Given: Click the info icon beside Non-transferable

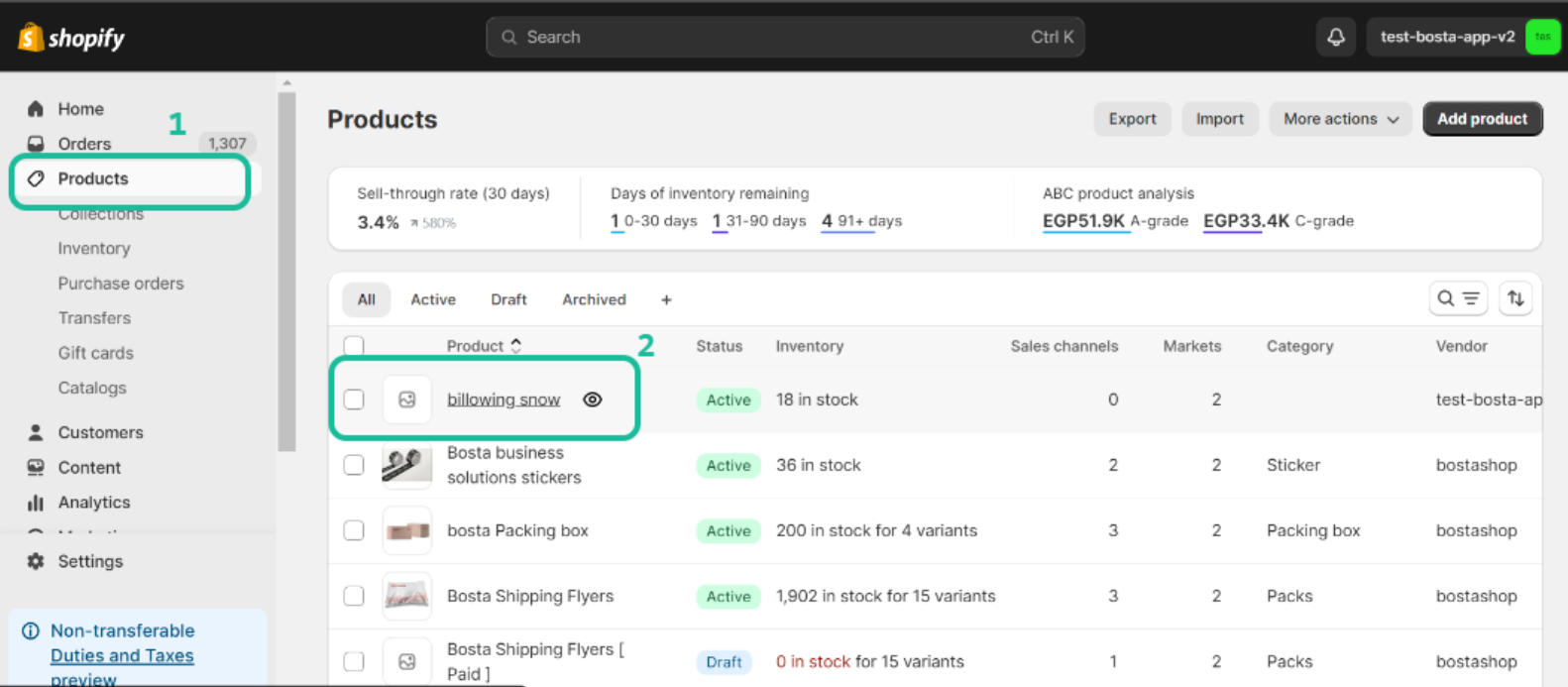Looking at the screenshot, I should click(31, 630).
